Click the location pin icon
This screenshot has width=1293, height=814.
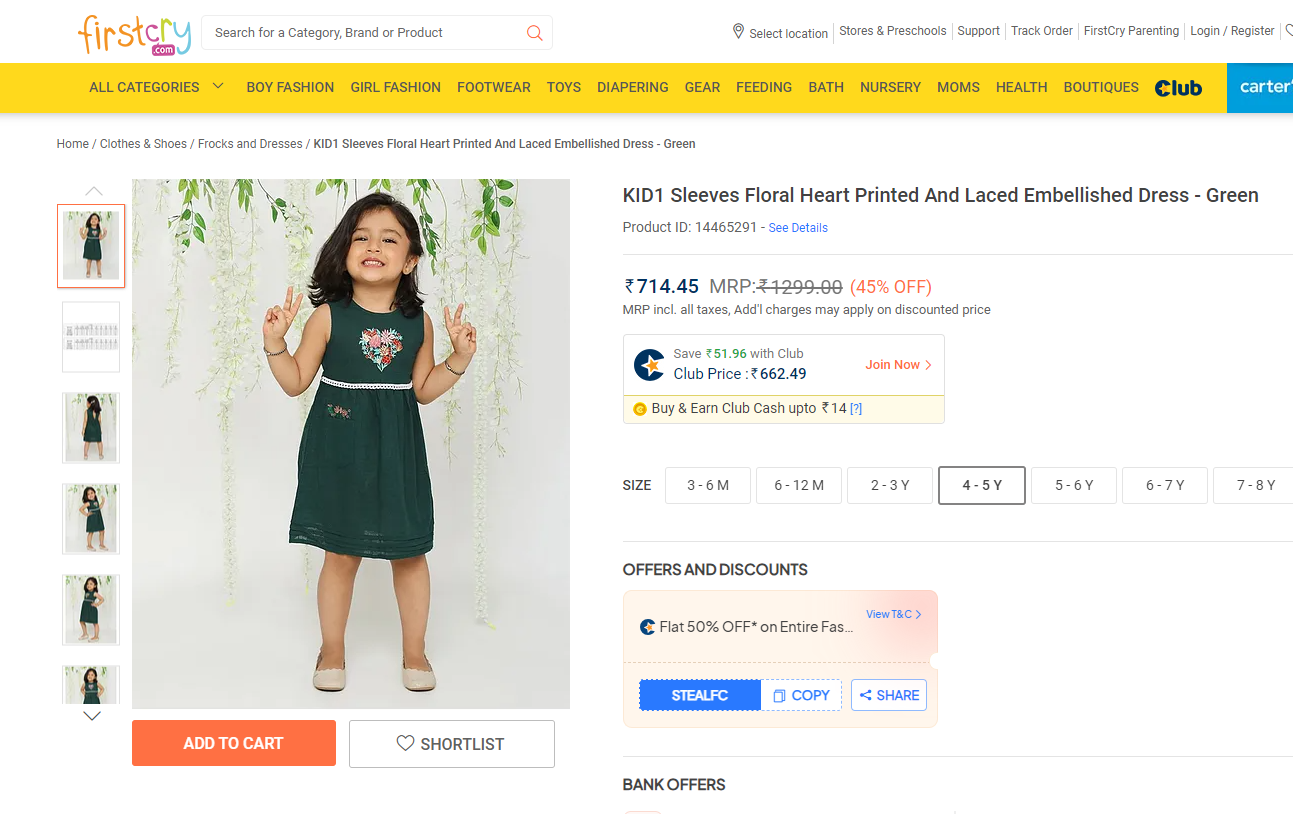(738, 32)
